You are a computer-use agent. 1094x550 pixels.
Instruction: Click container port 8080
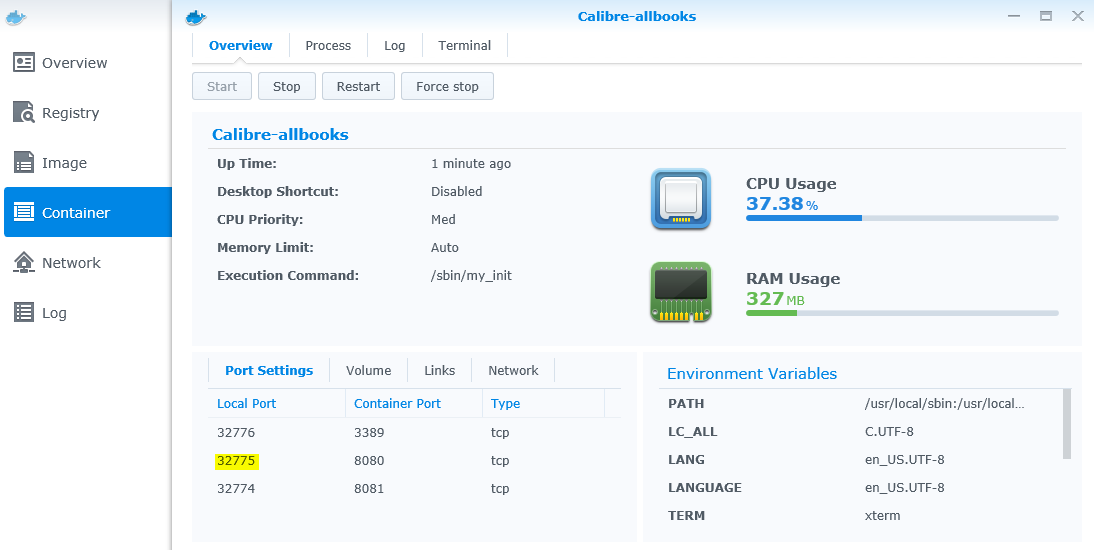369,461
